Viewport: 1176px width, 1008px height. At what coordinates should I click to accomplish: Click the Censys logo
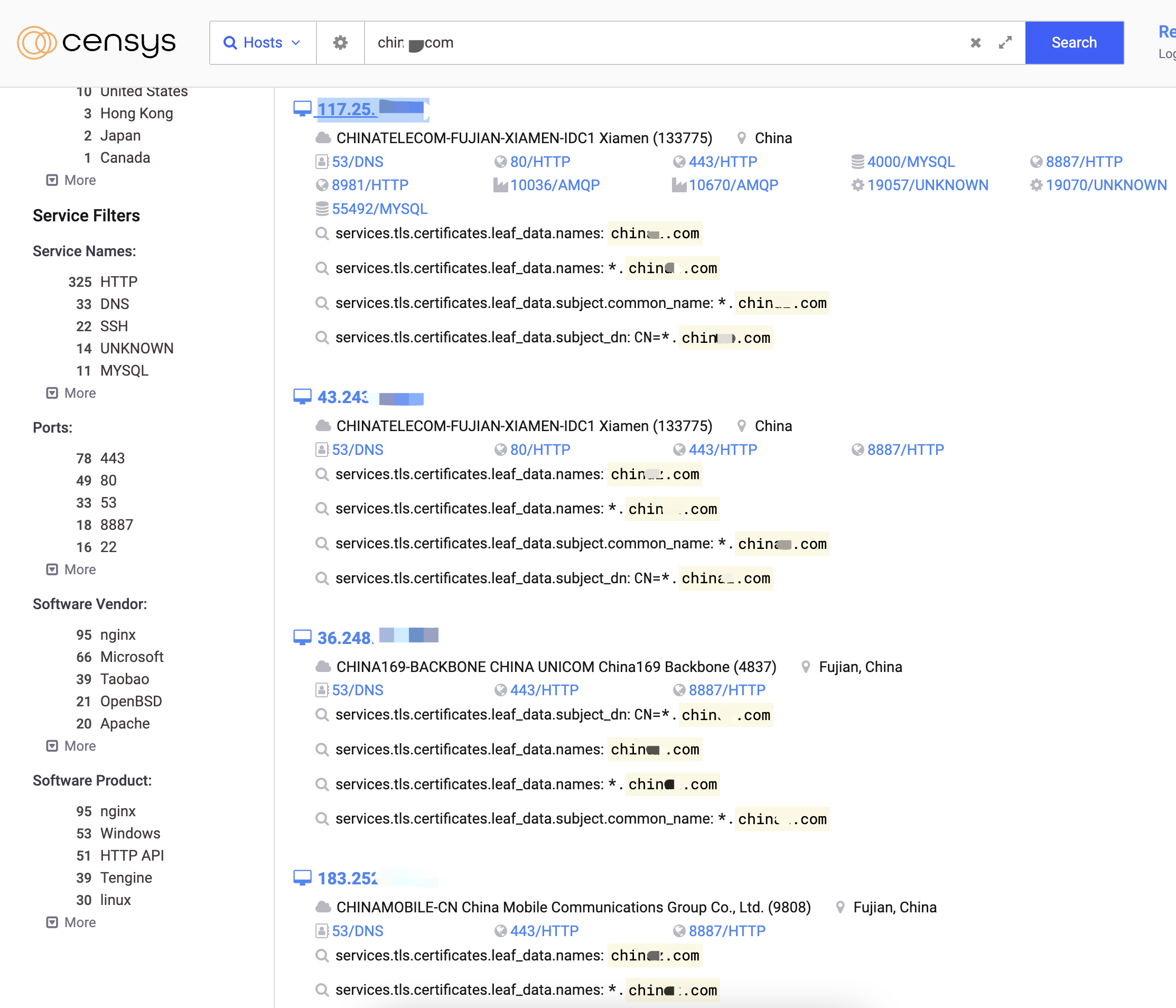(97, 43)
